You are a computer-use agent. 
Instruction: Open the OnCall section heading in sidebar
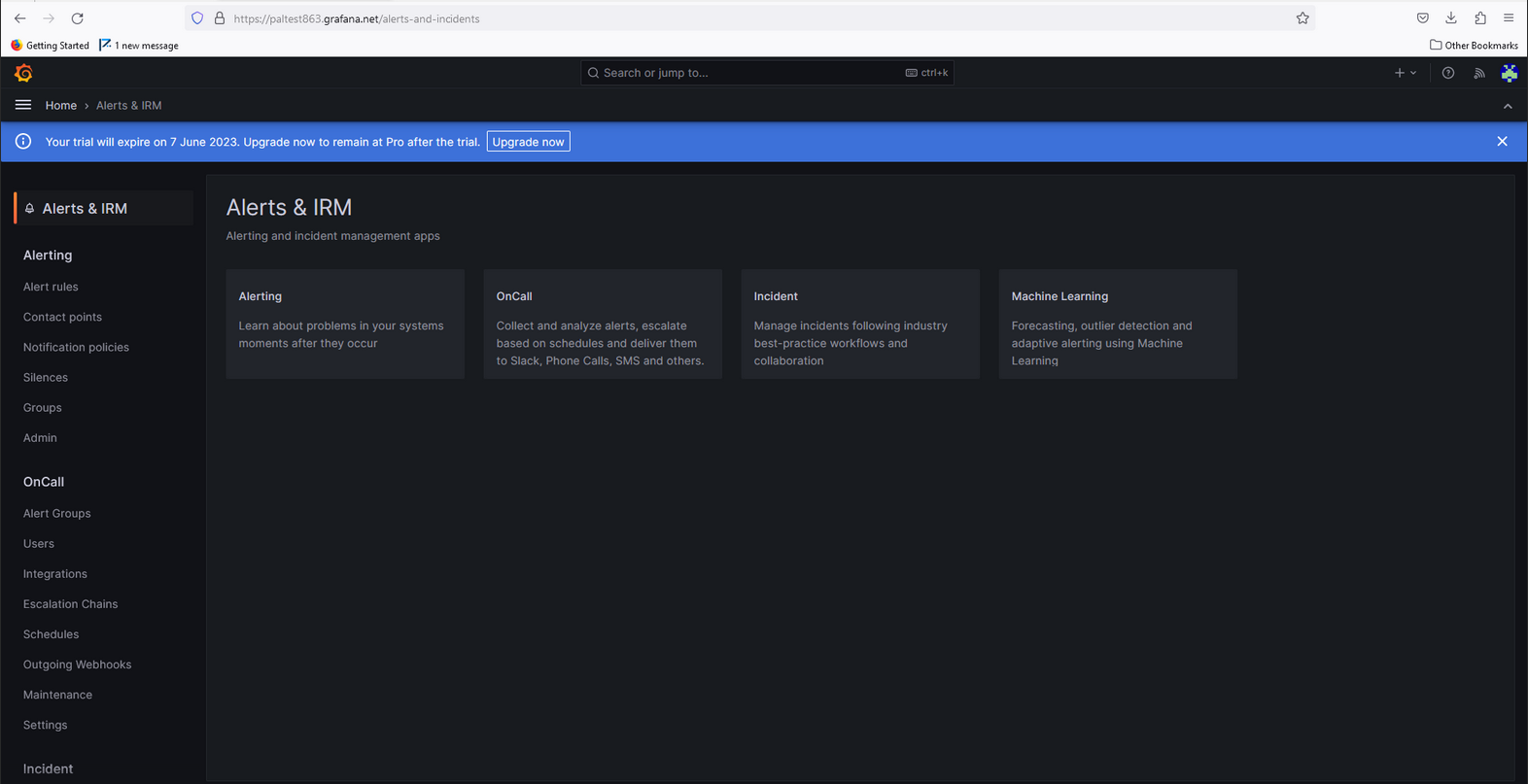pyautogui.click(x=44, y=482)
